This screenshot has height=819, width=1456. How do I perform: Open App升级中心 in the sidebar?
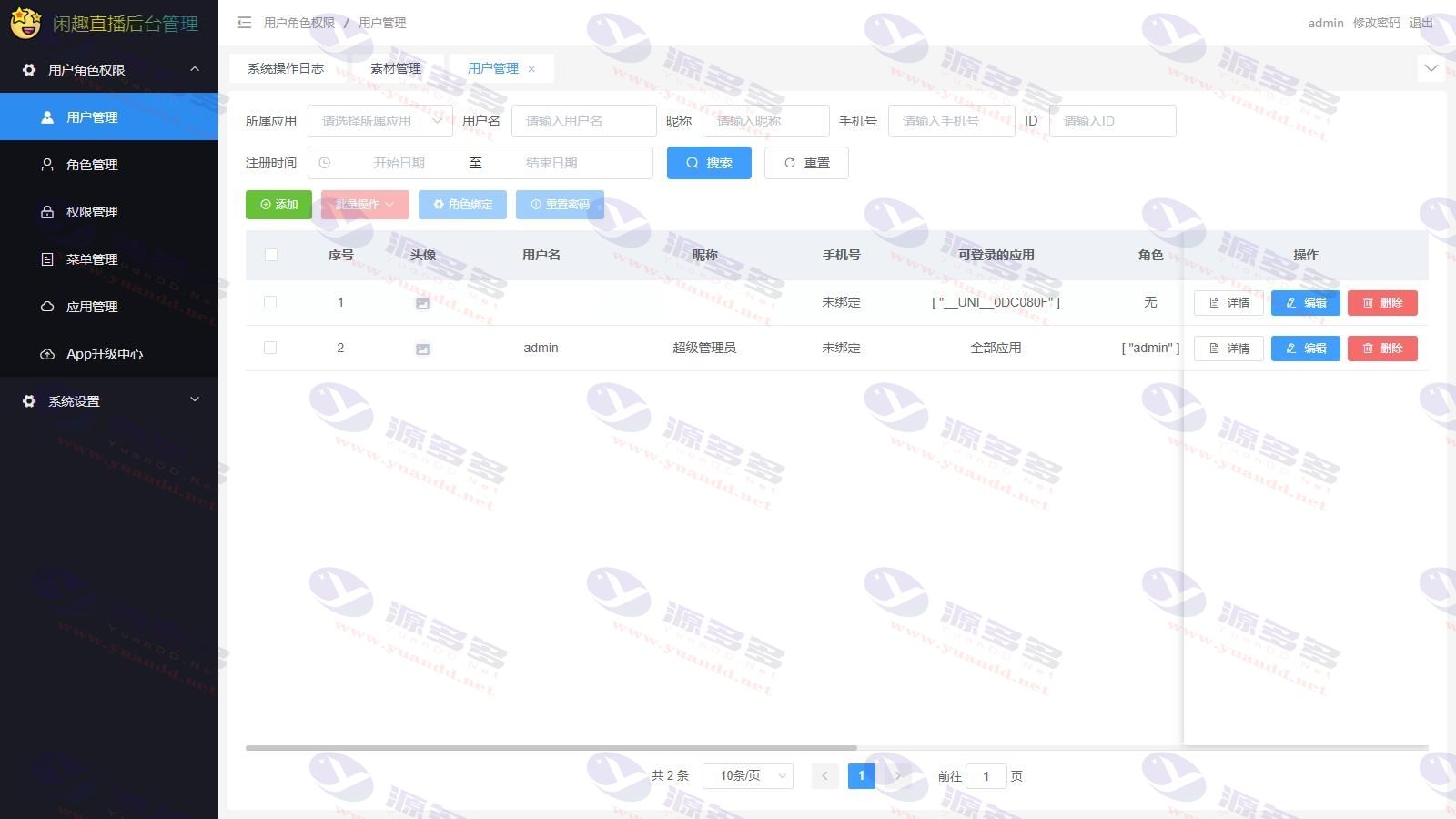(x=109, y=354)
